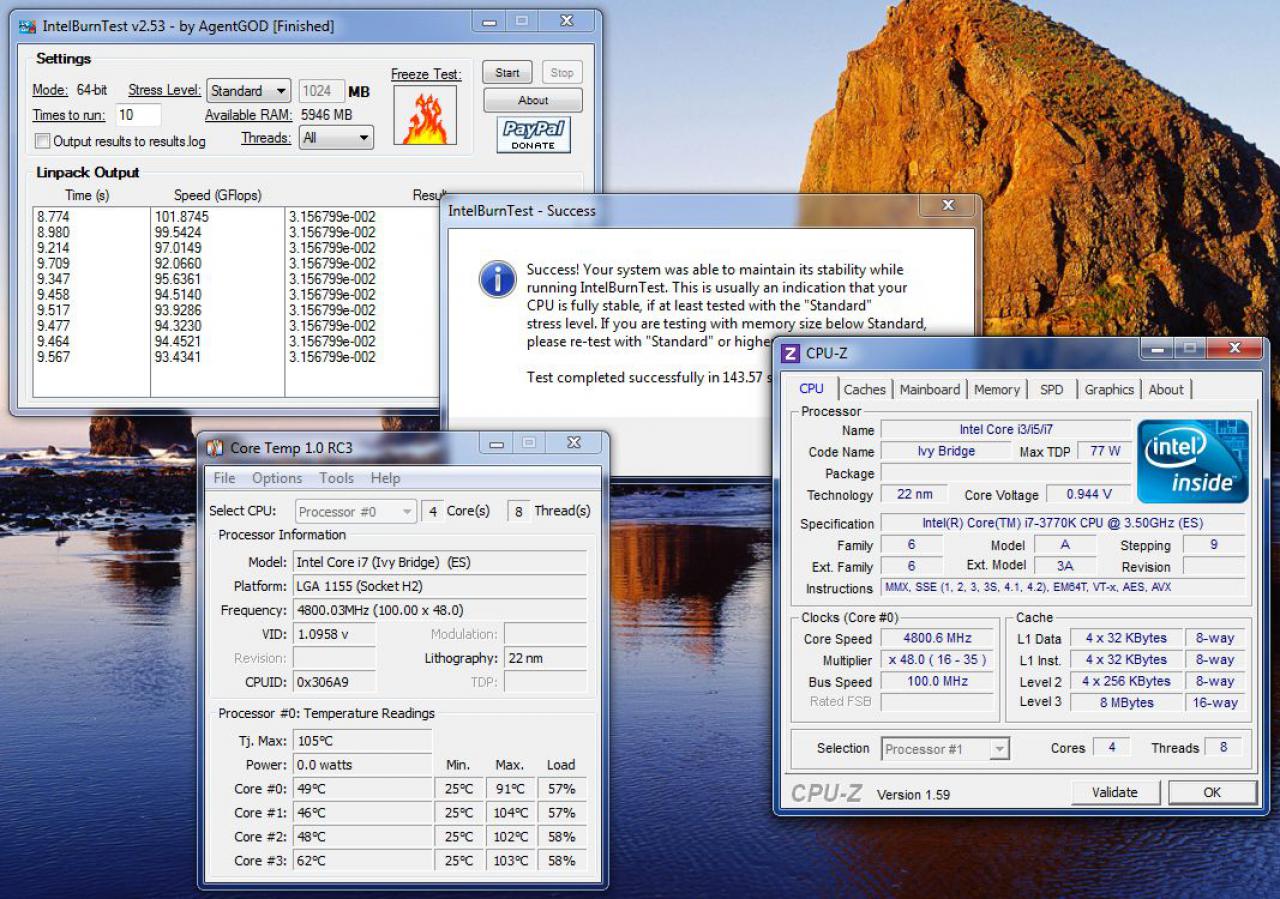Click the Name Intel Core i3/i5/i7 field
Image resolution: width=1280 pixels, height=899 pixels.
(x=1005, y=430)
